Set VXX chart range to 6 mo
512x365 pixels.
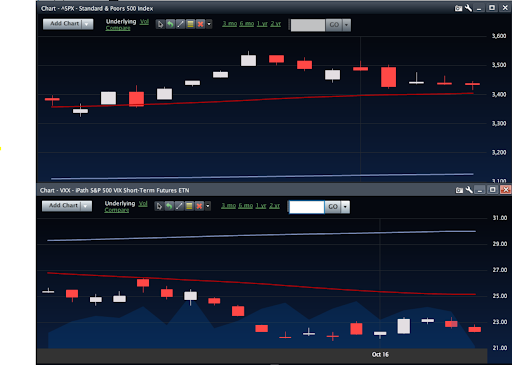pos(246,206)
